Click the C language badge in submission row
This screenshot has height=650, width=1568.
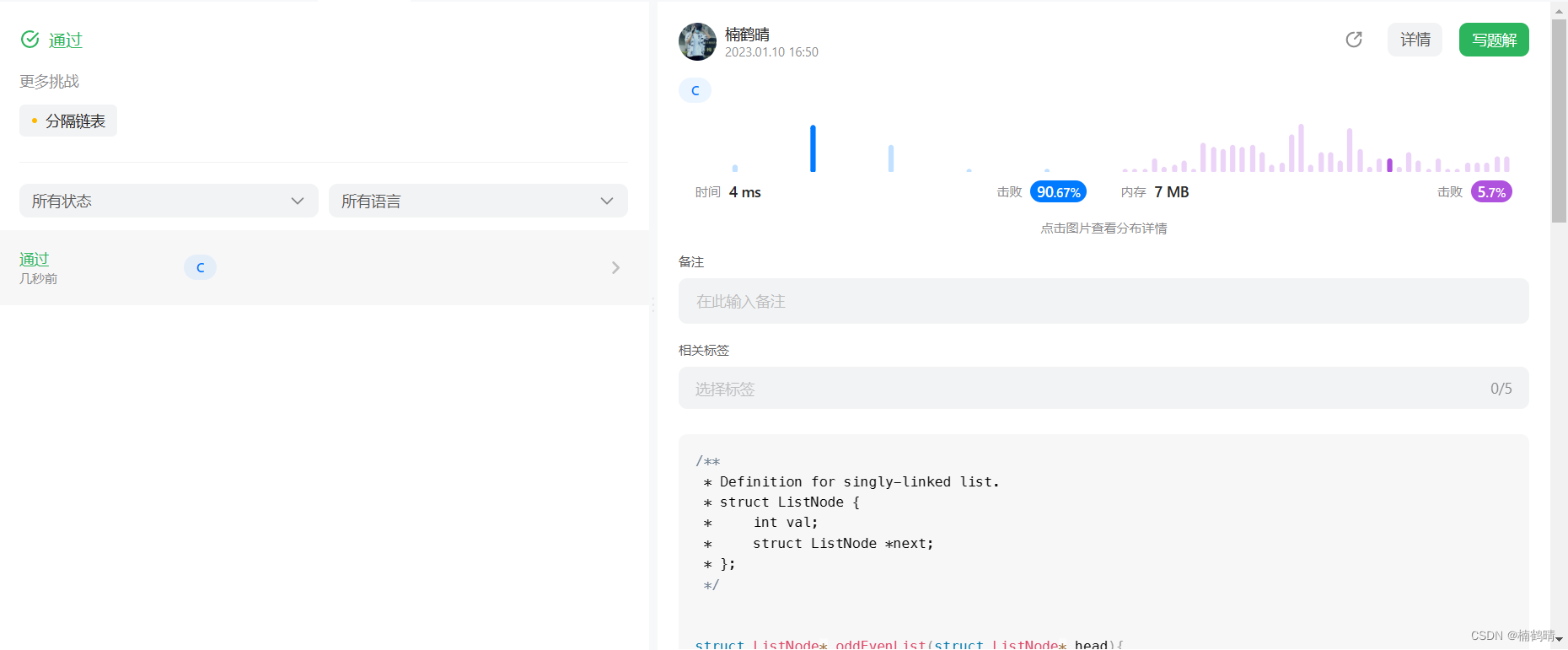click(200, 267)
